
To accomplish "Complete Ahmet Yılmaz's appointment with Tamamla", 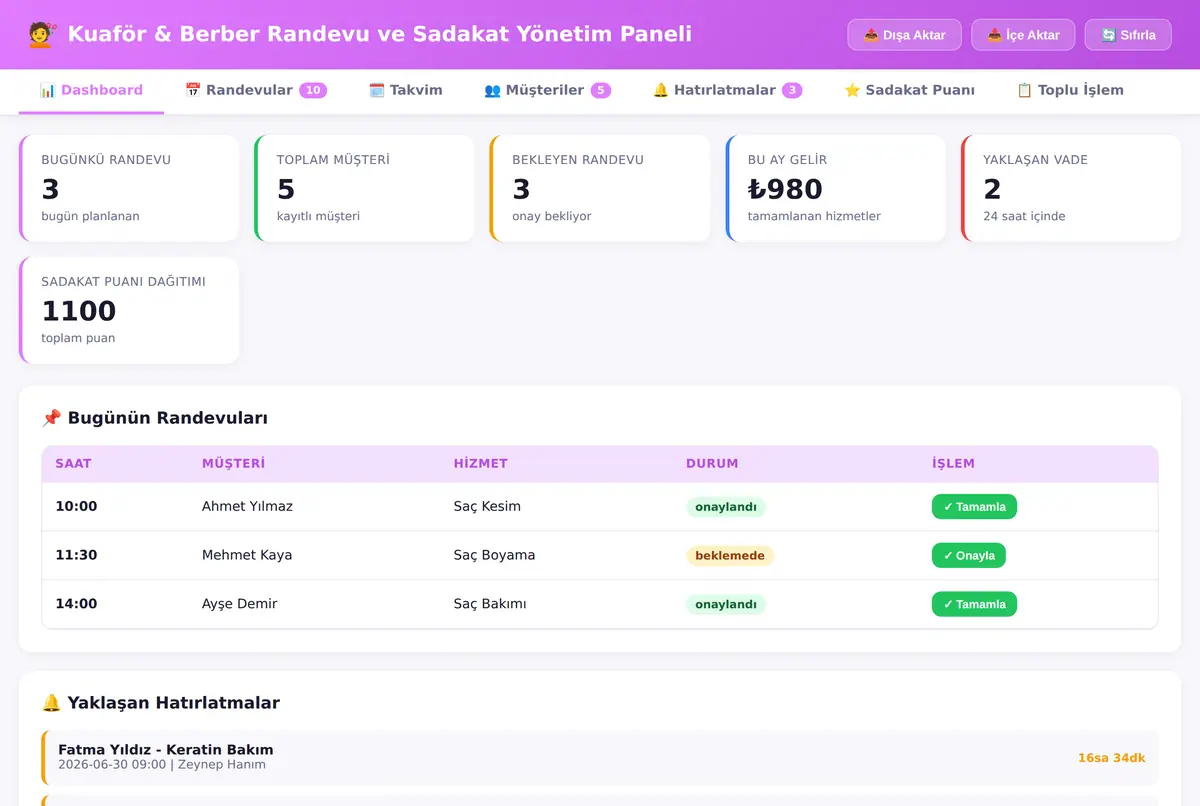I will tap(974, 507).
